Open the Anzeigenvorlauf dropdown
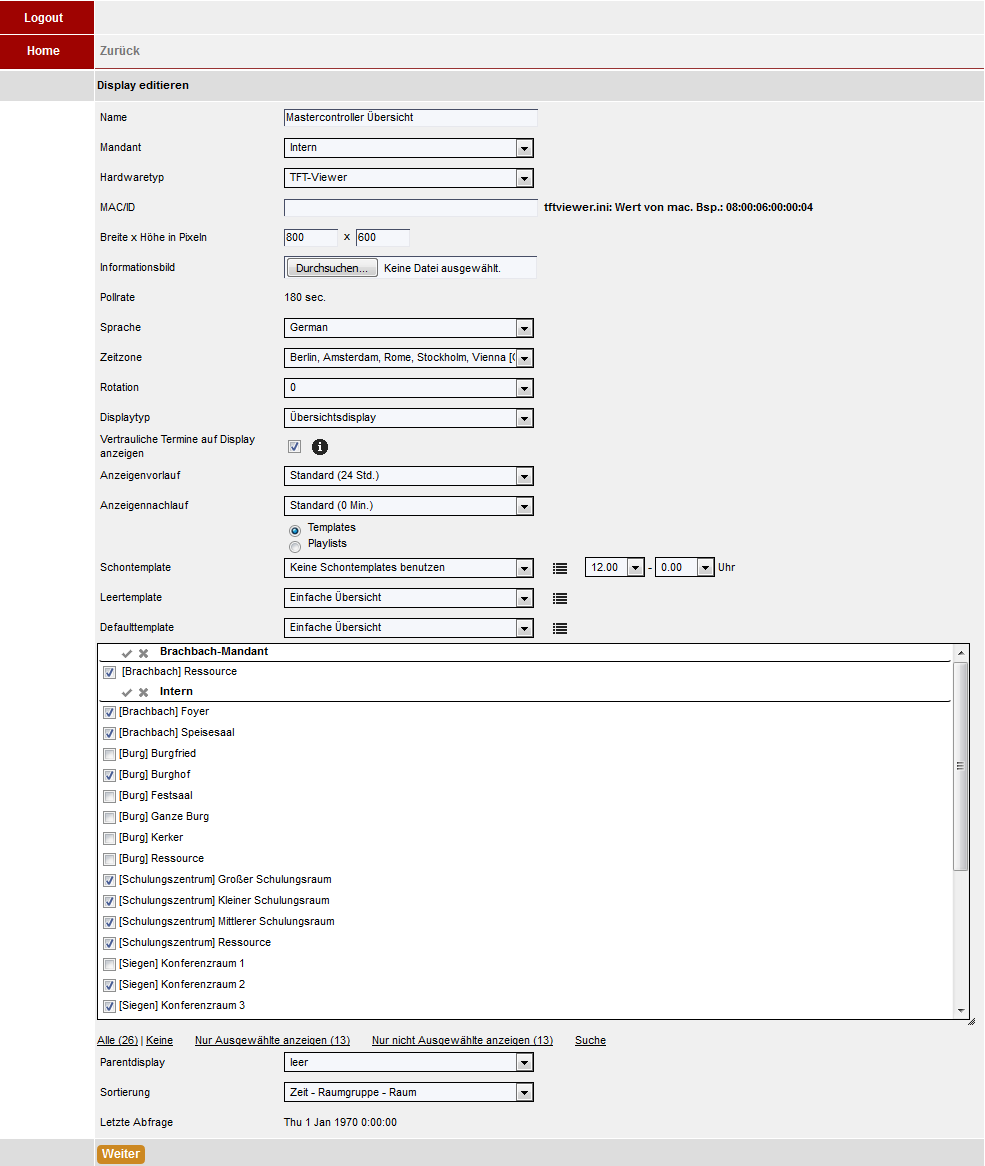This screenshot has width=985, height=1166. coord(409,476)
